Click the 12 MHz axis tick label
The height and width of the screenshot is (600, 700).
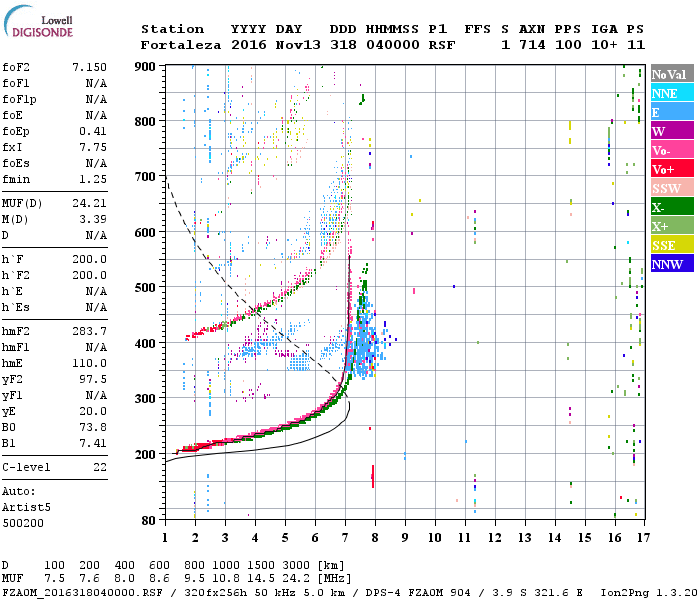pos(495,538)
